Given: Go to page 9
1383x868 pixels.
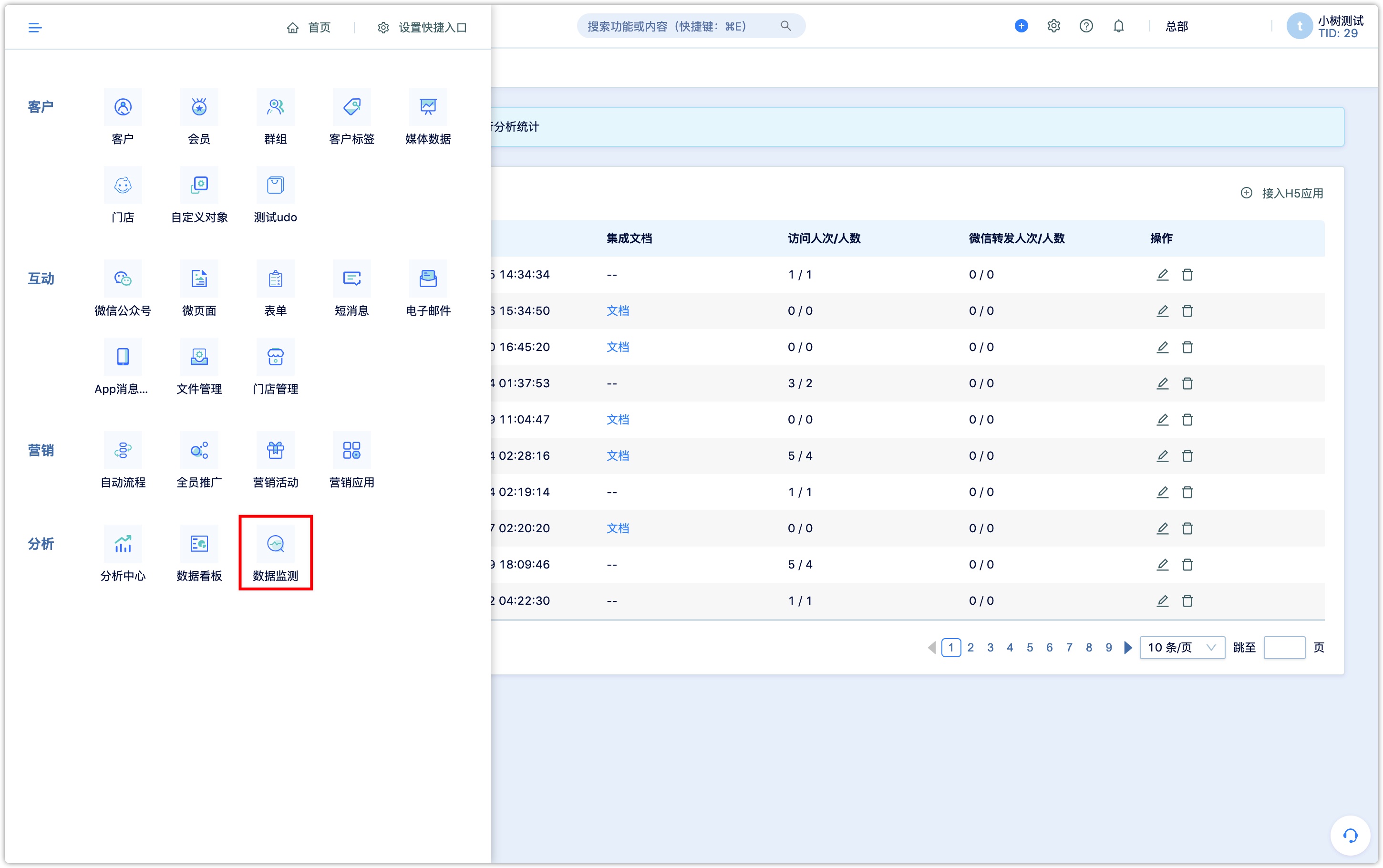Looking at the screenshot, I should [1109, 648].
